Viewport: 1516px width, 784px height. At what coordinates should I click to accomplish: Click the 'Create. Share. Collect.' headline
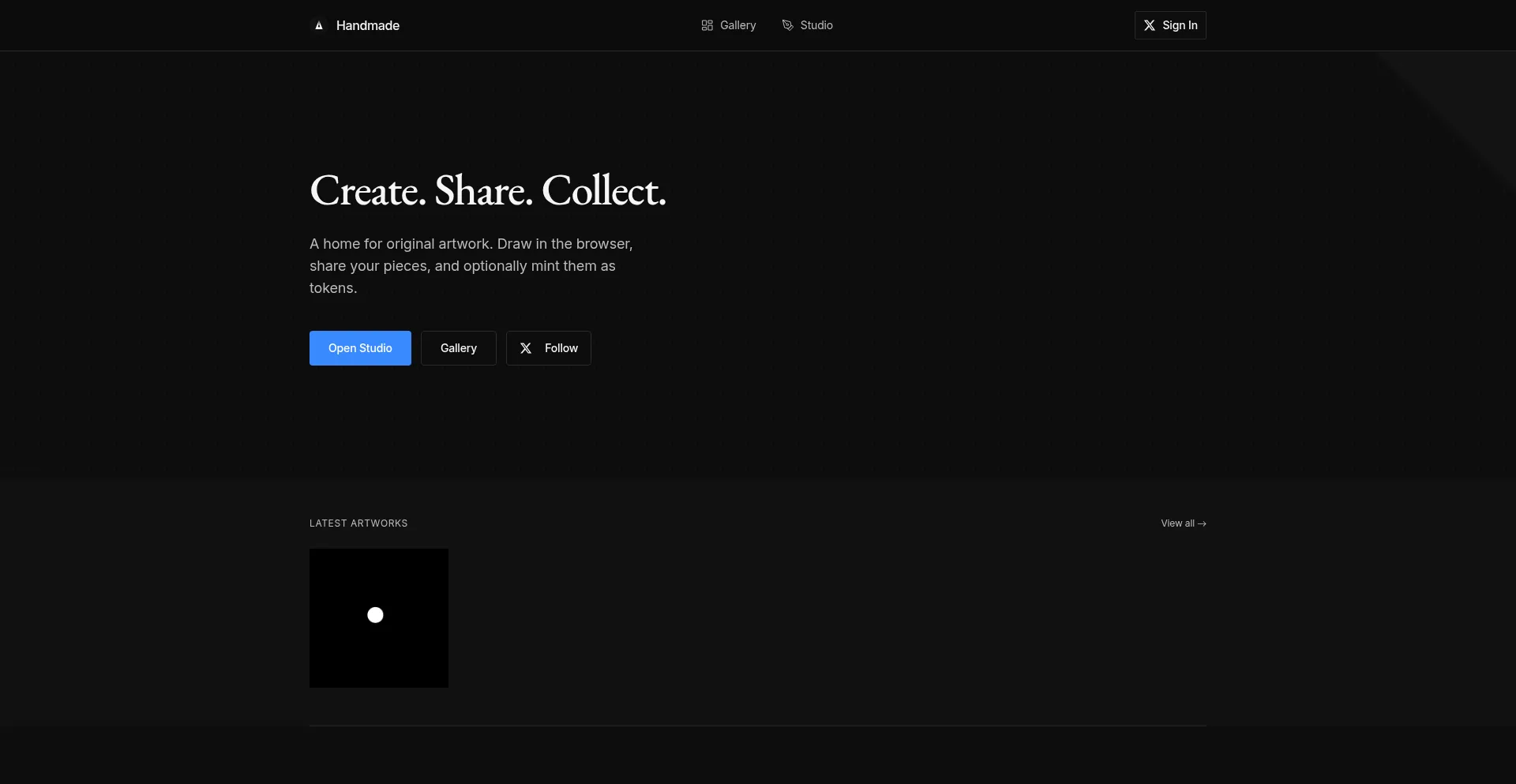point(487,191)
